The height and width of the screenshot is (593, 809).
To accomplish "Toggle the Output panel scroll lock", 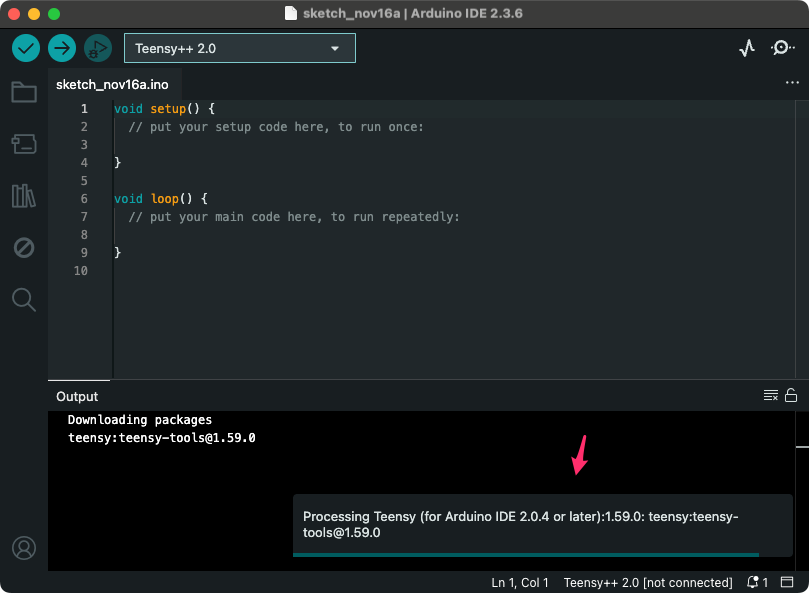I will [791, 396].
